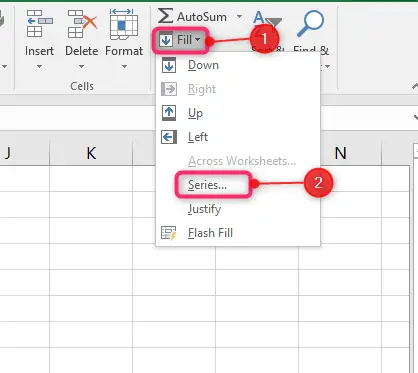Click the Delete cells icon
The height and width of the screenshot is (373, 418).
point(82,23)
